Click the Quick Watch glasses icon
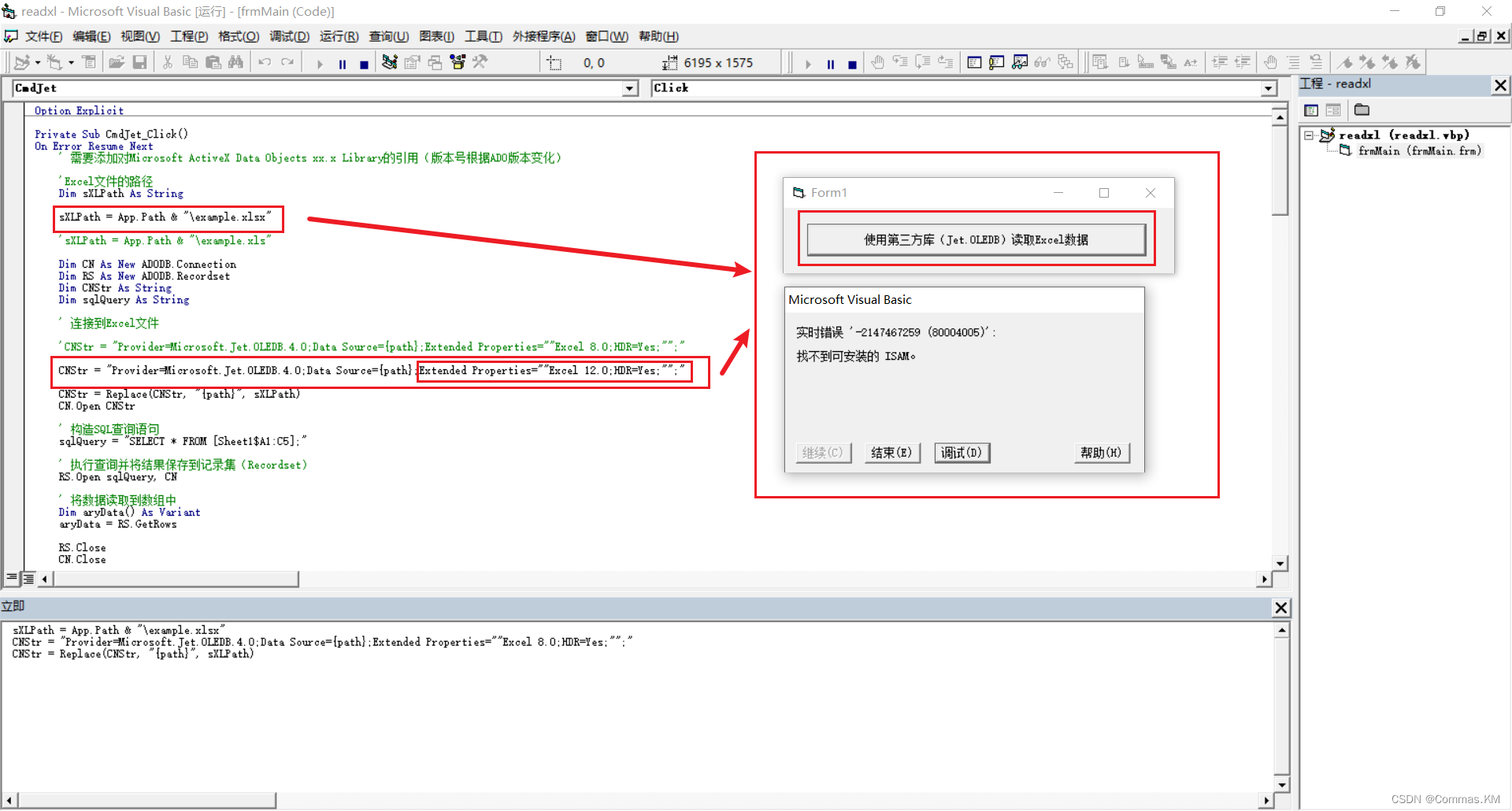Viewport: 1512px width, 811px height. pyautogui.click(x=1043, y=62)
